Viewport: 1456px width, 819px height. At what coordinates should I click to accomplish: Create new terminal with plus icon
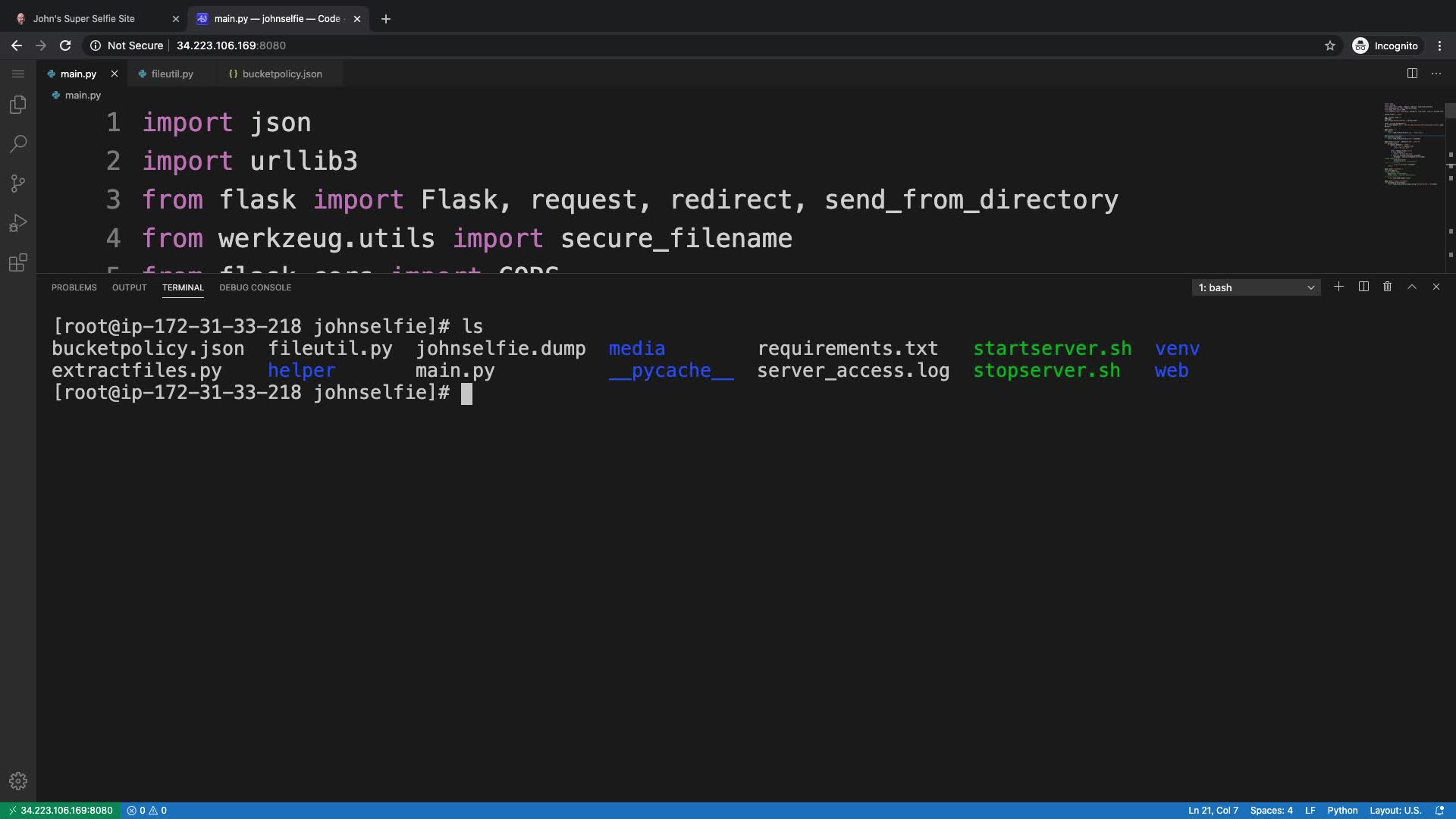(1338, 287)
